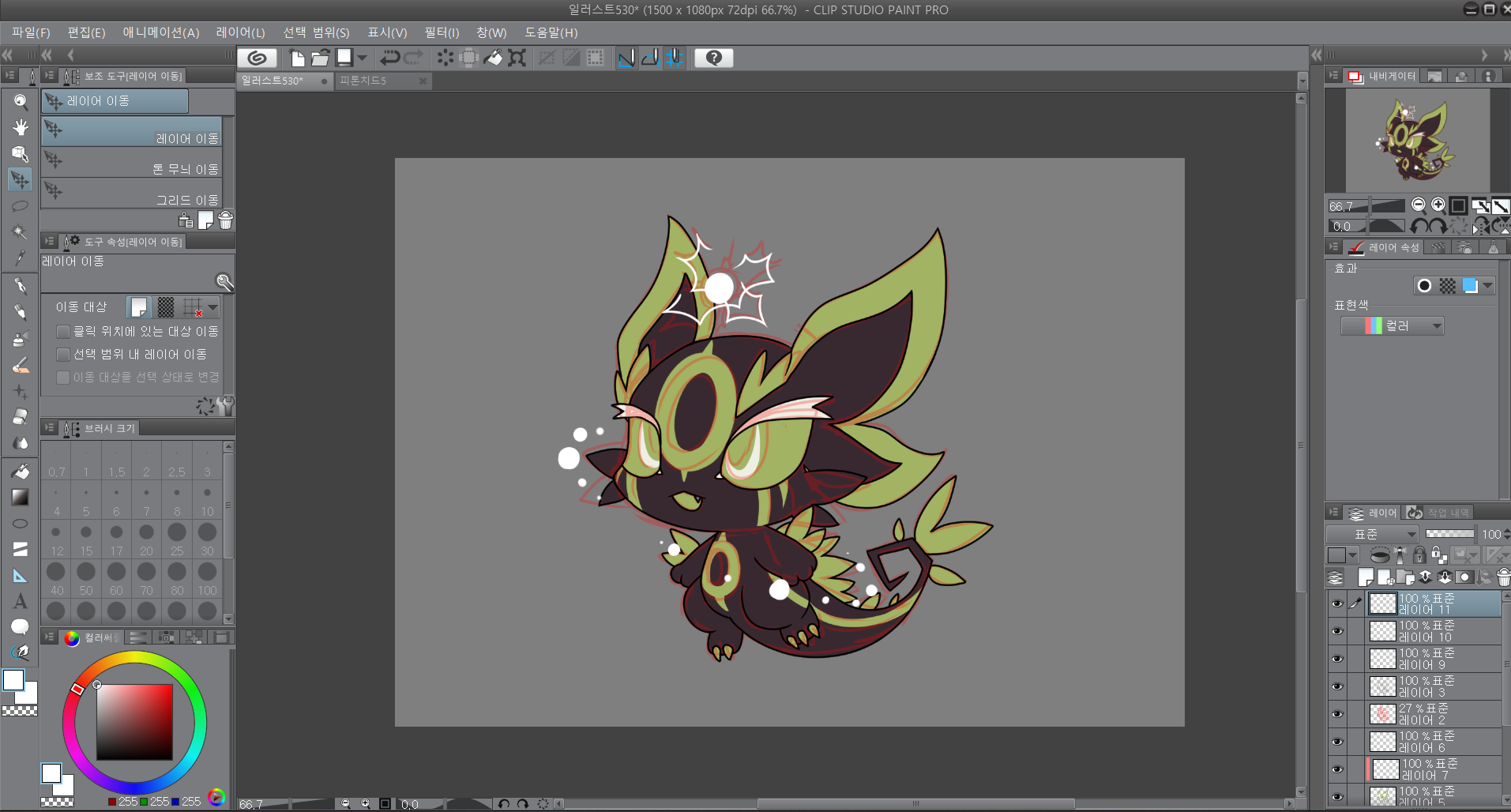Viewport: 1511px width, 812px height.
Task: Choose brush size 30
Action: (207, 539)
